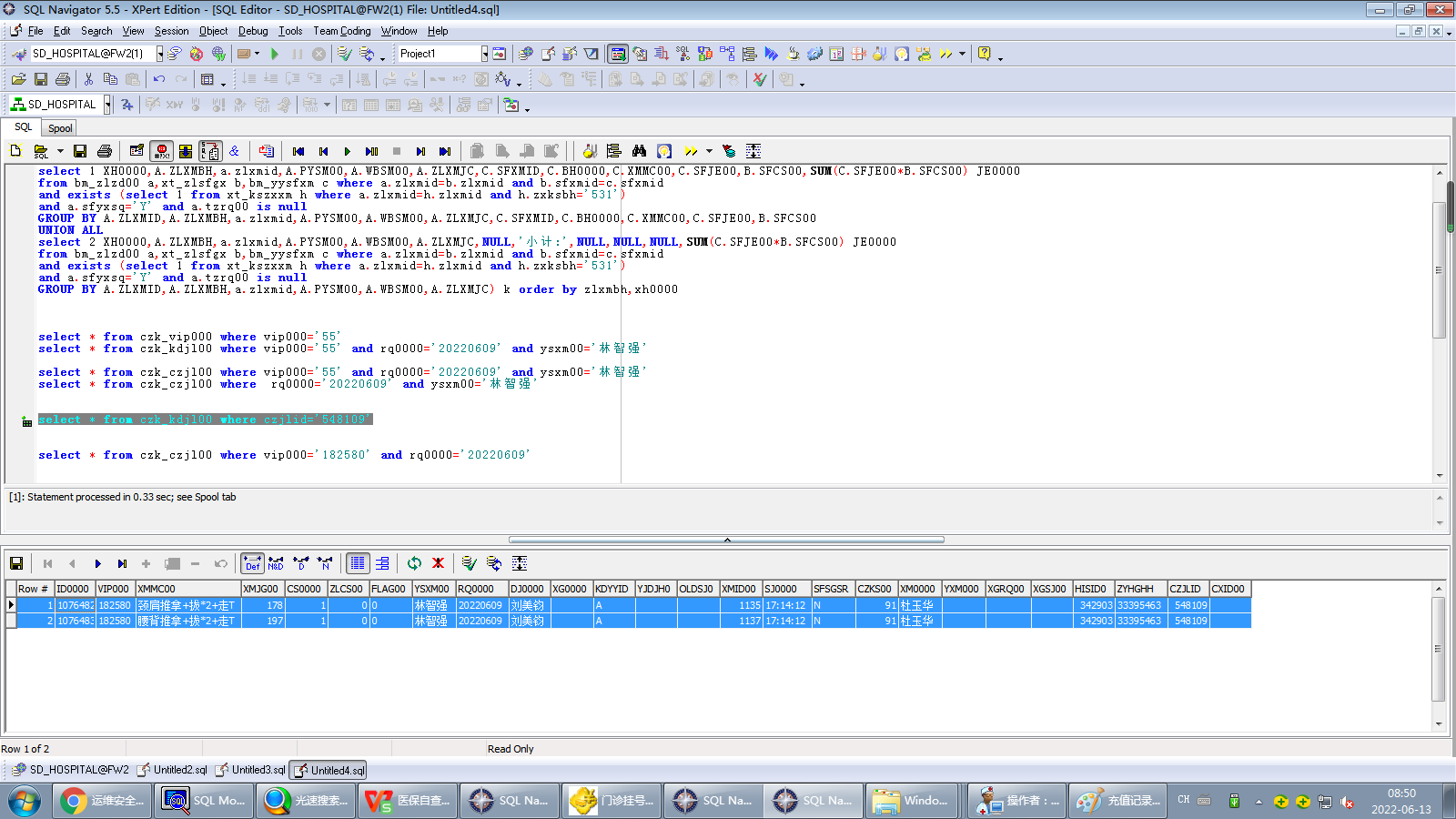Screen dimensions: 1456x819
Task: Open the Project1 dropdown list
Action: [x=484, y=54]
